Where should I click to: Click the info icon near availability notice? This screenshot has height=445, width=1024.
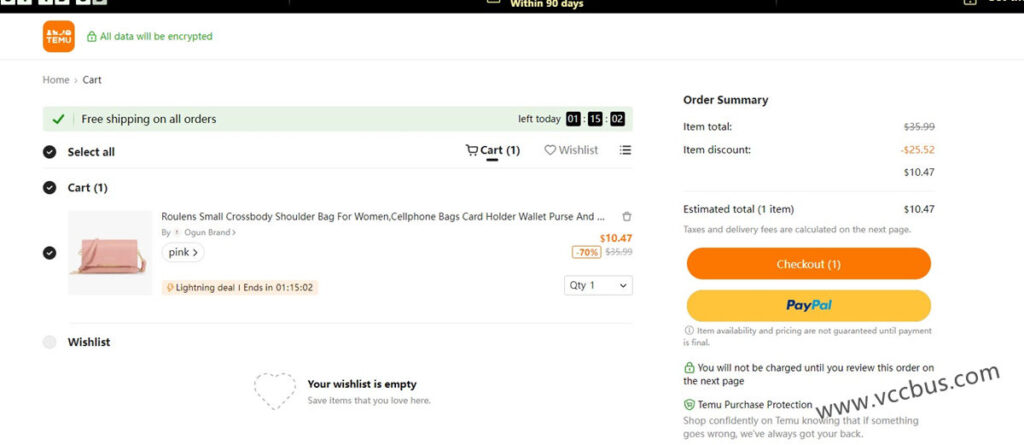689,331
